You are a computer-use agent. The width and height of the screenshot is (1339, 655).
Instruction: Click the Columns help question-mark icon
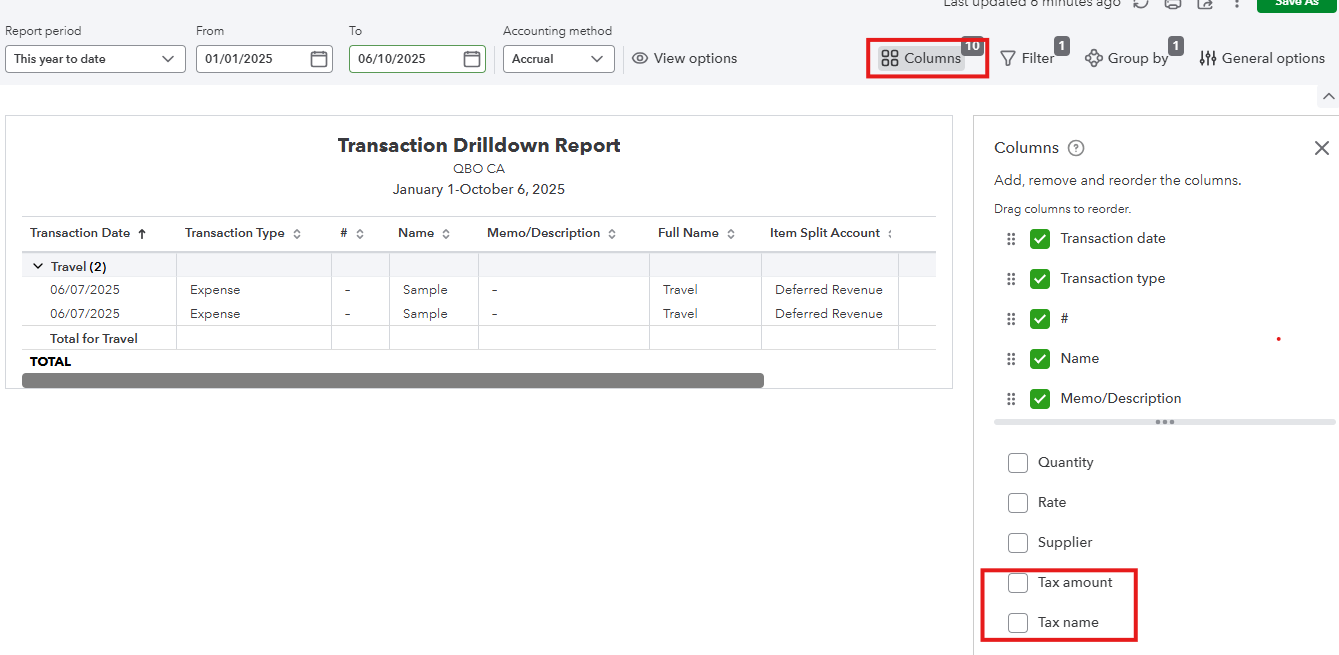click(x=1076, y=148)
